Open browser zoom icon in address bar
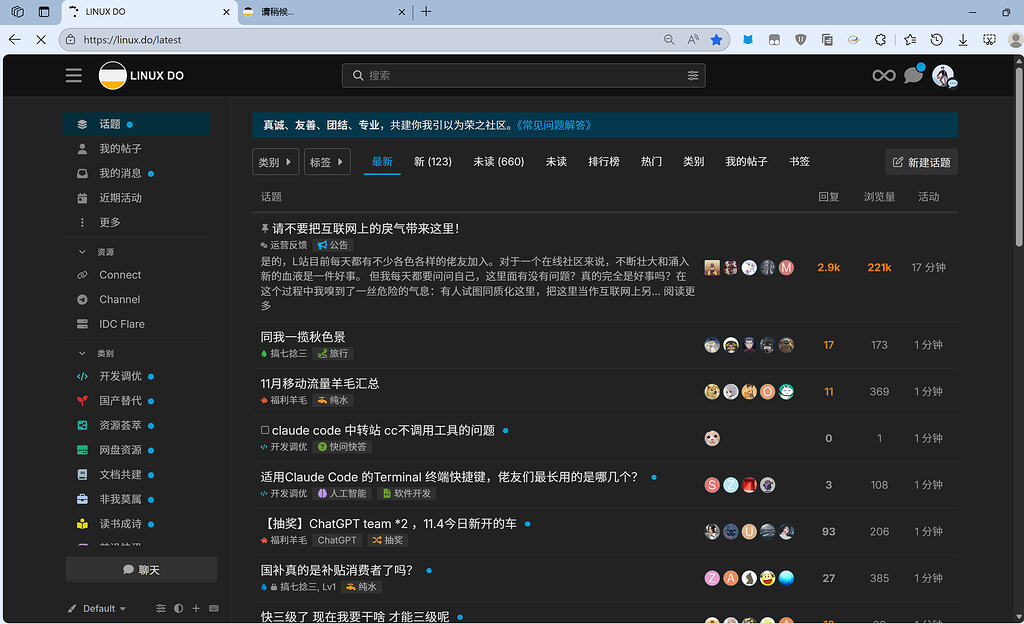The image size is (1024, 624). click(669, 40)
